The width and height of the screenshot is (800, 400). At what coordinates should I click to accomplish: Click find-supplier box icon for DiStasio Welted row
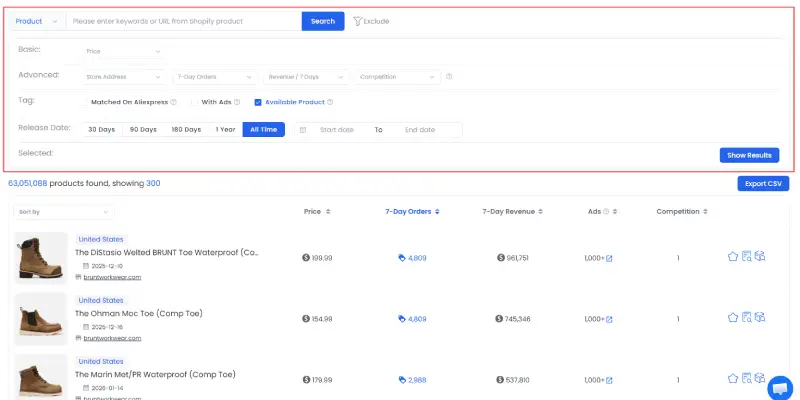[x=760, y=257]
